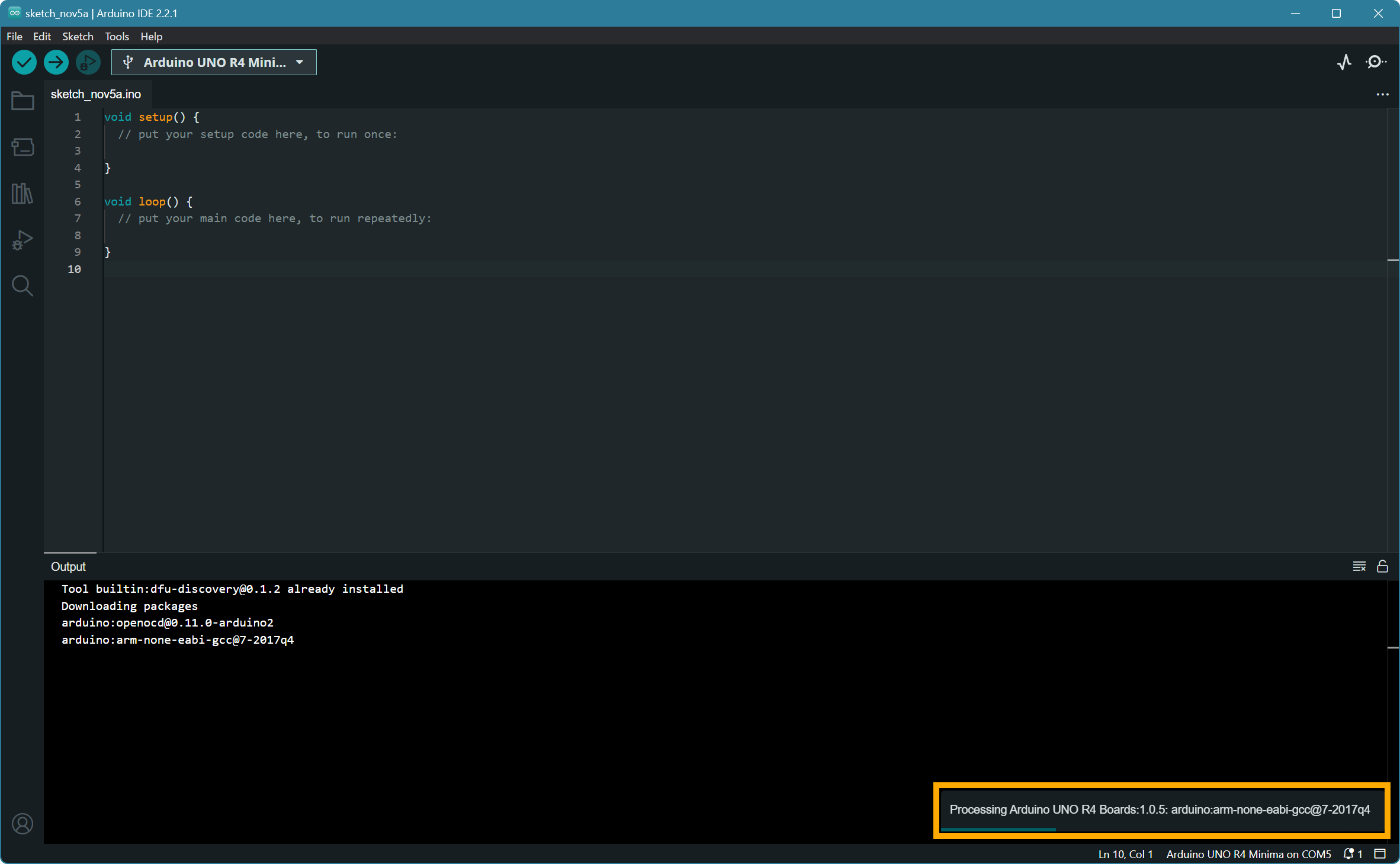Click the Upload arrow button
Image resolution: width=1400 pixels, height=864 pixels.
[56, 62]
